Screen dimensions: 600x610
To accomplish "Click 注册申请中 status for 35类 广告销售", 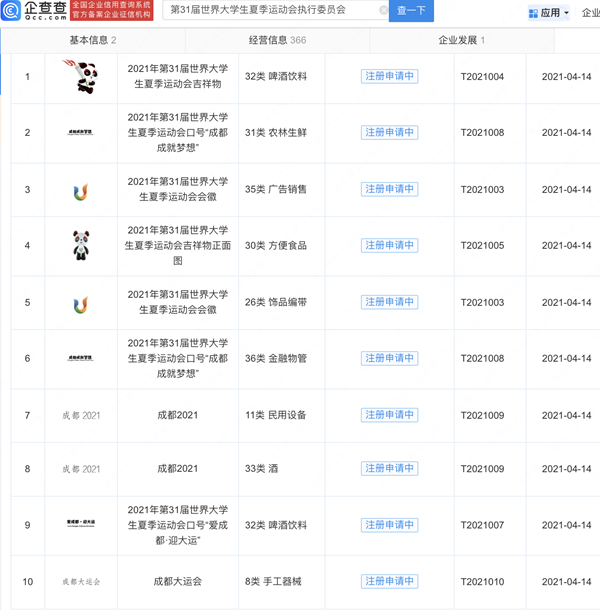I will point(389,190).
